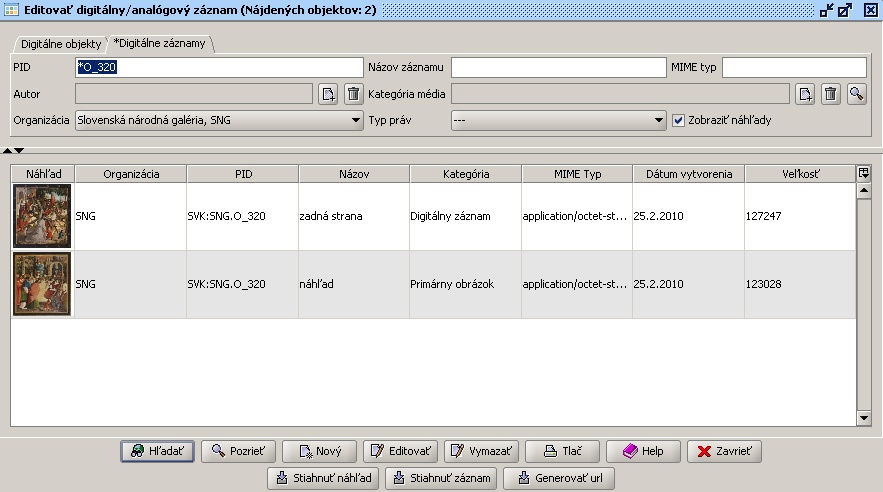Click into the Názov záznamu input field
Image resolution: width=883 pixels, height=492 pixels.
click(x=558, y=67)
